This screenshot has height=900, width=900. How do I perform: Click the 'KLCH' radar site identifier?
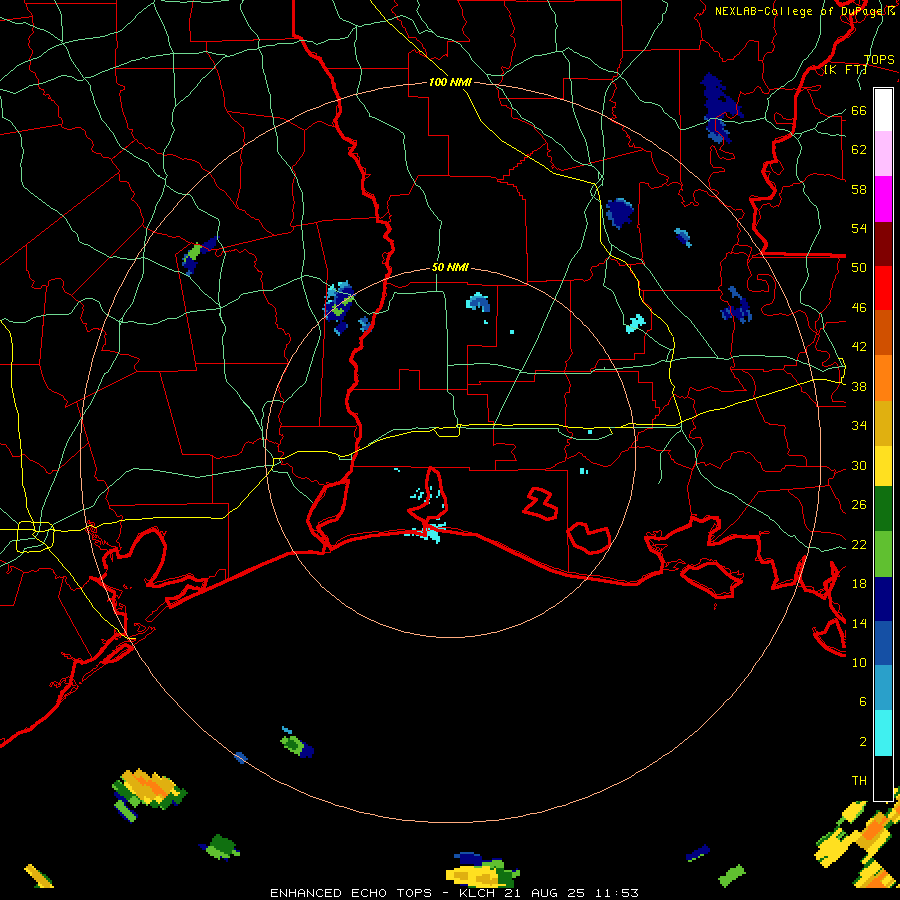477,893
